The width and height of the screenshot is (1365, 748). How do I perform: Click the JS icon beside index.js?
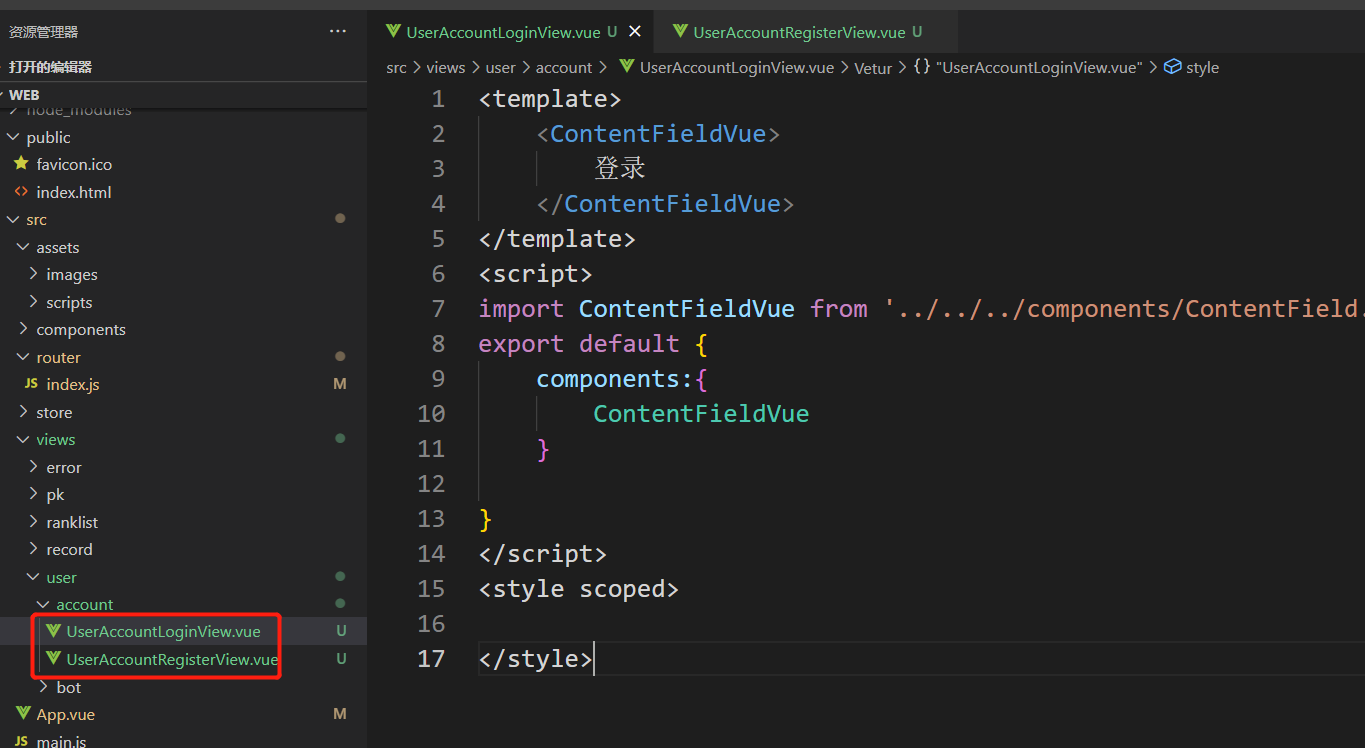pos(31,384)
